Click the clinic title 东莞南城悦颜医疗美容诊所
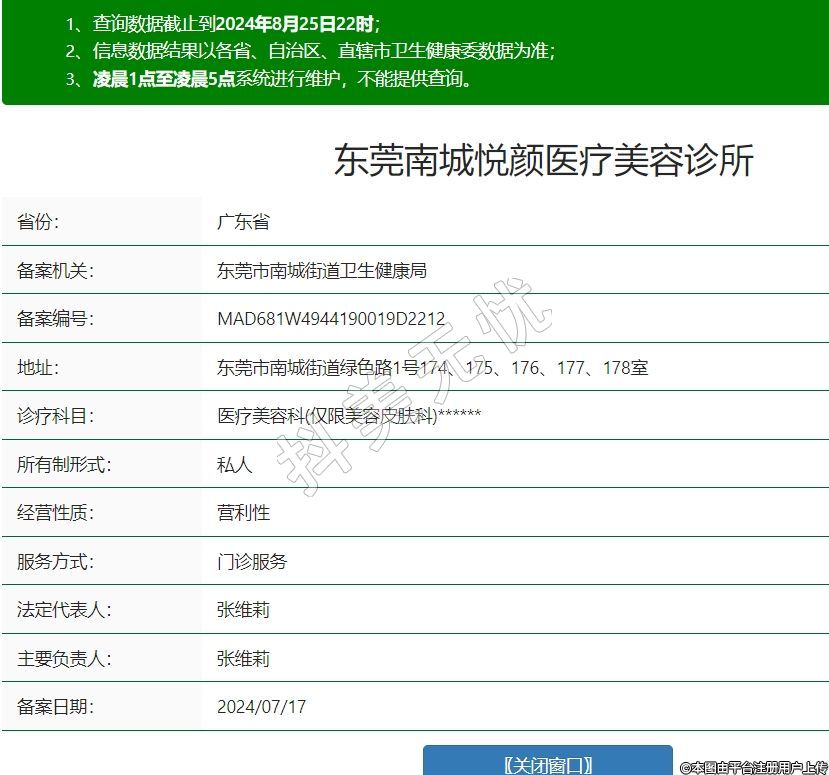This screenshot has height=775, width=829. (x=543, y=161)
